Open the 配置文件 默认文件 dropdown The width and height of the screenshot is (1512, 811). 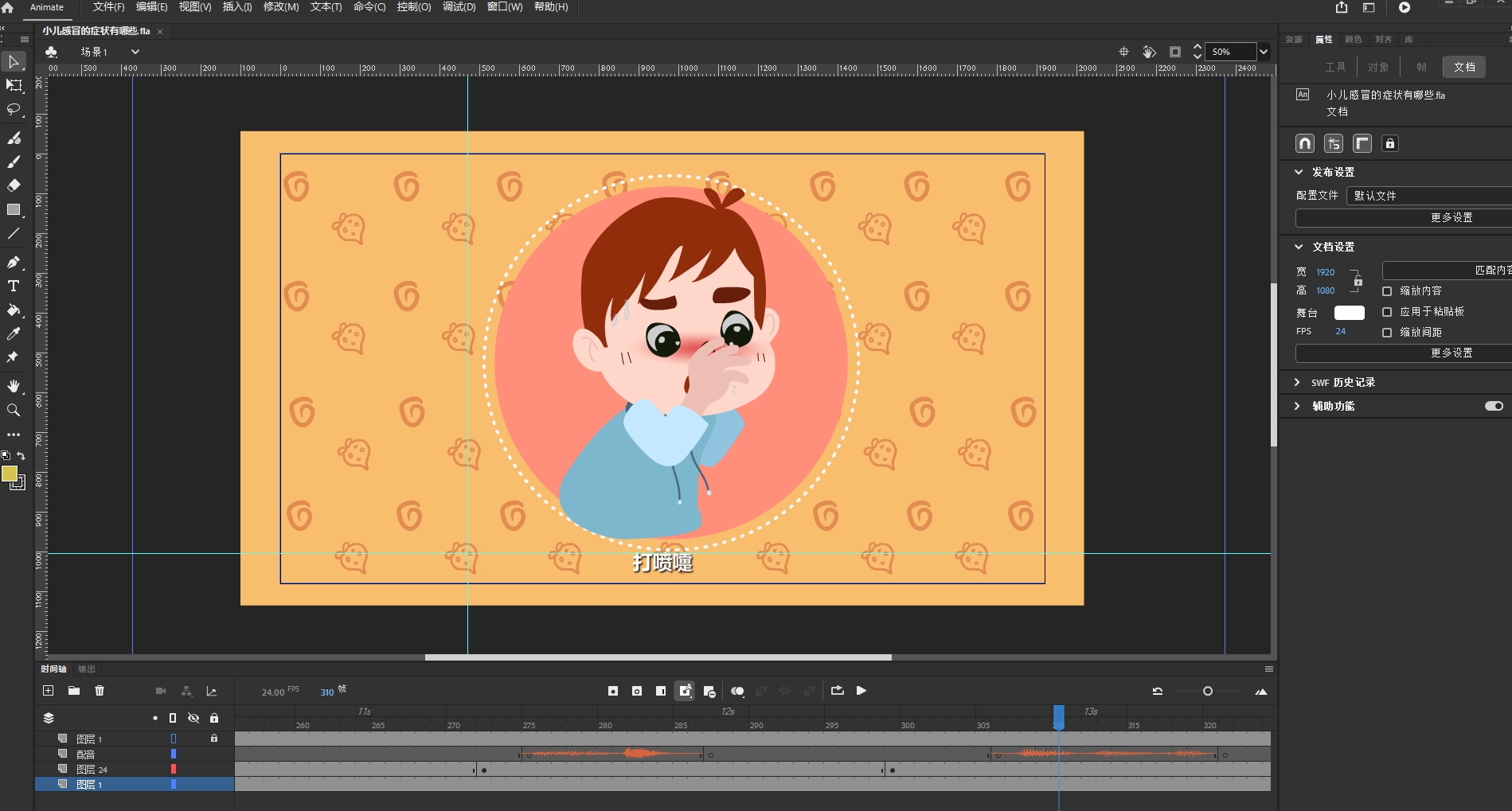click(1429, 196)
